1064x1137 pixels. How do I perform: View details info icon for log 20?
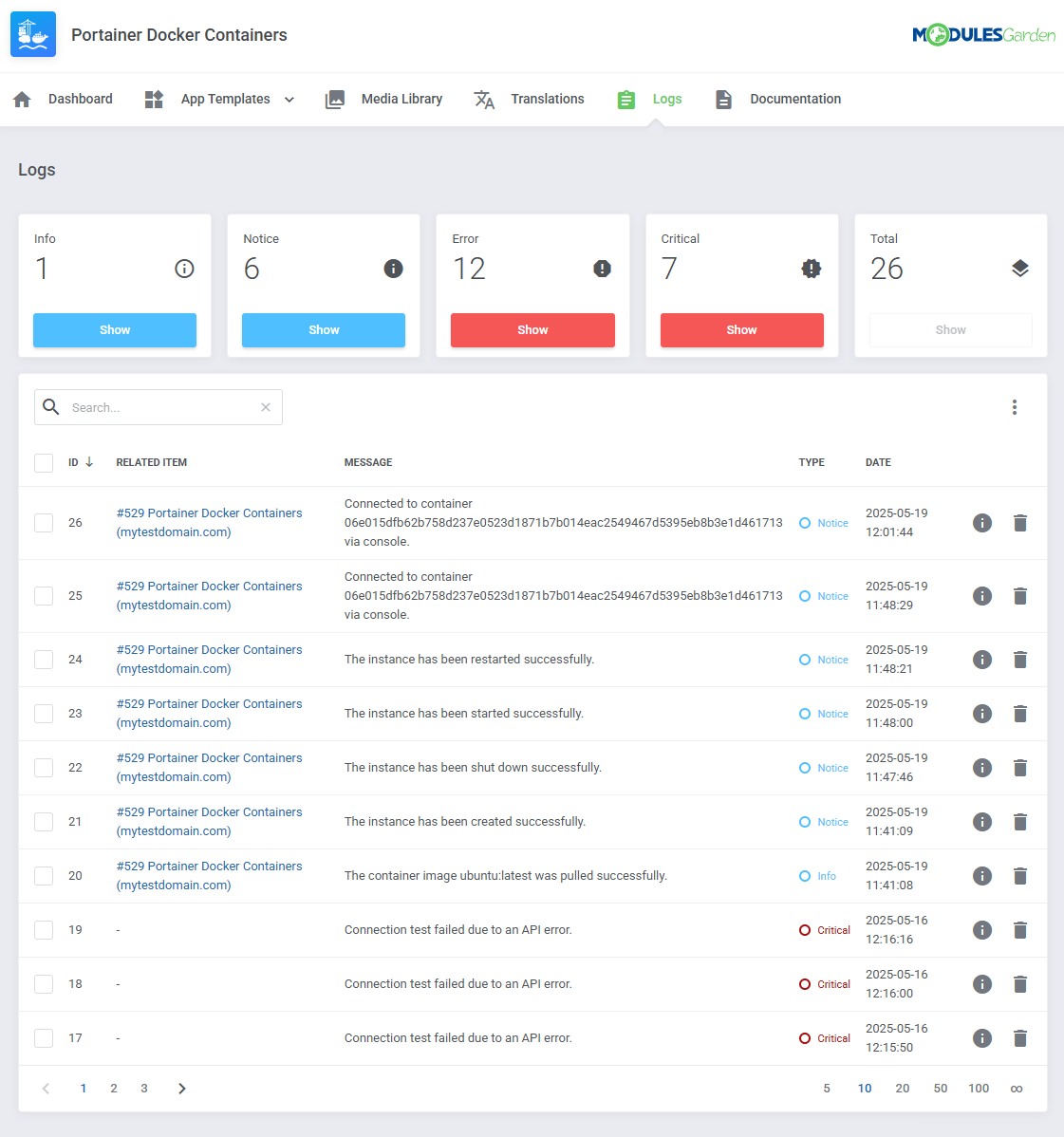coord(982,876)
